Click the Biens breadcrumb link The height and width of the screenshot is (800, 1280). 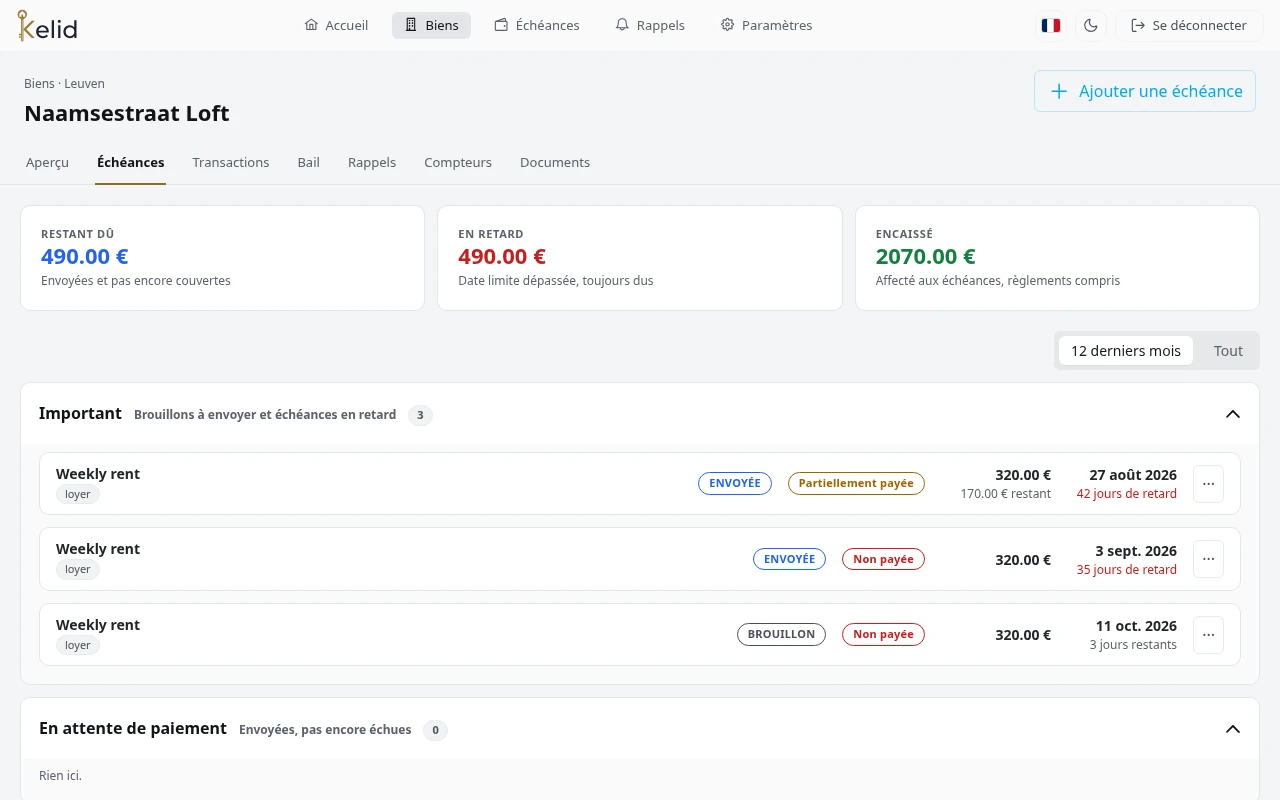[39, 84]
